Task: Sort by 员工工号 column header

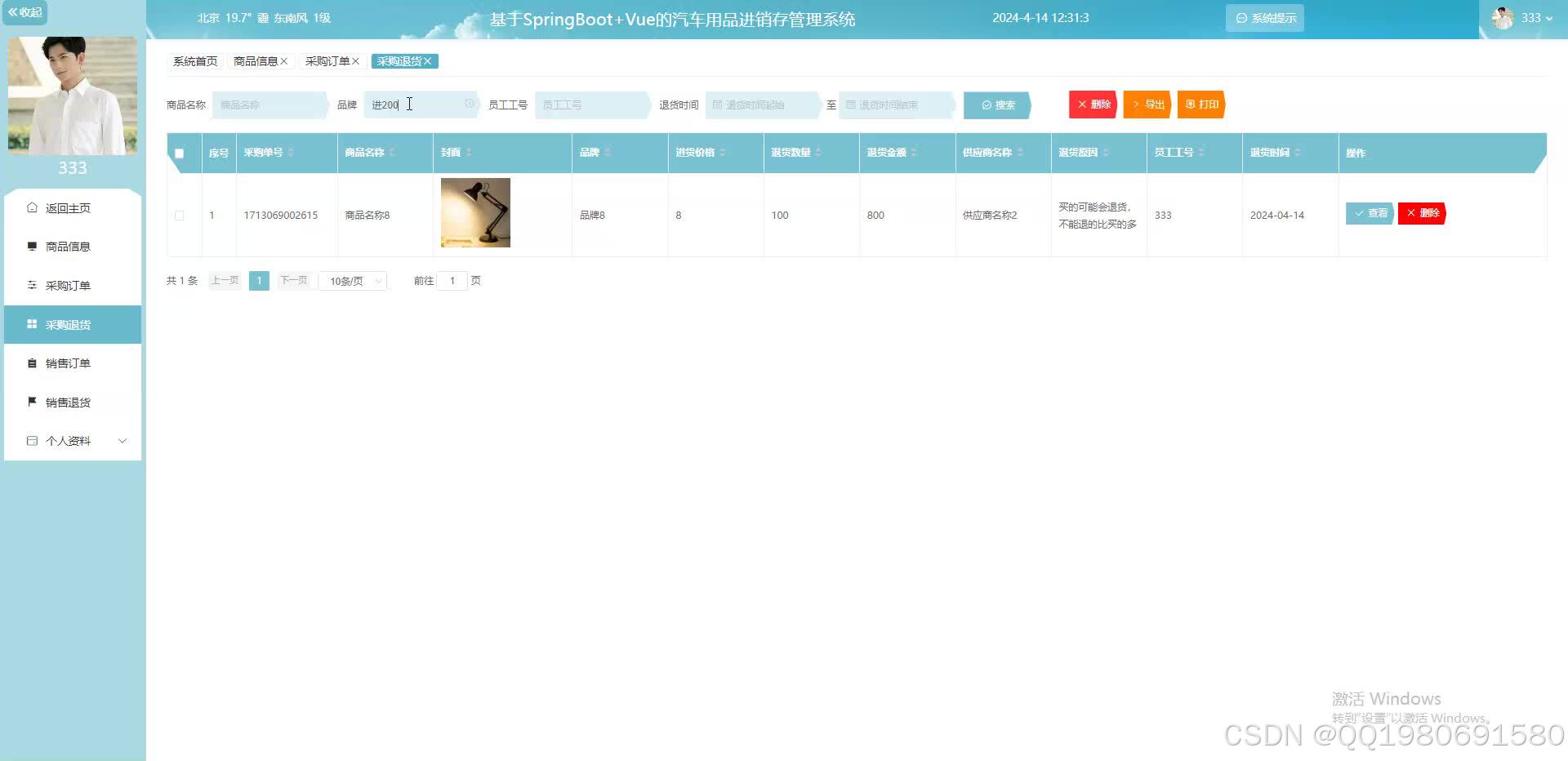Action: pyautogui.click(x=1201, y=153)
